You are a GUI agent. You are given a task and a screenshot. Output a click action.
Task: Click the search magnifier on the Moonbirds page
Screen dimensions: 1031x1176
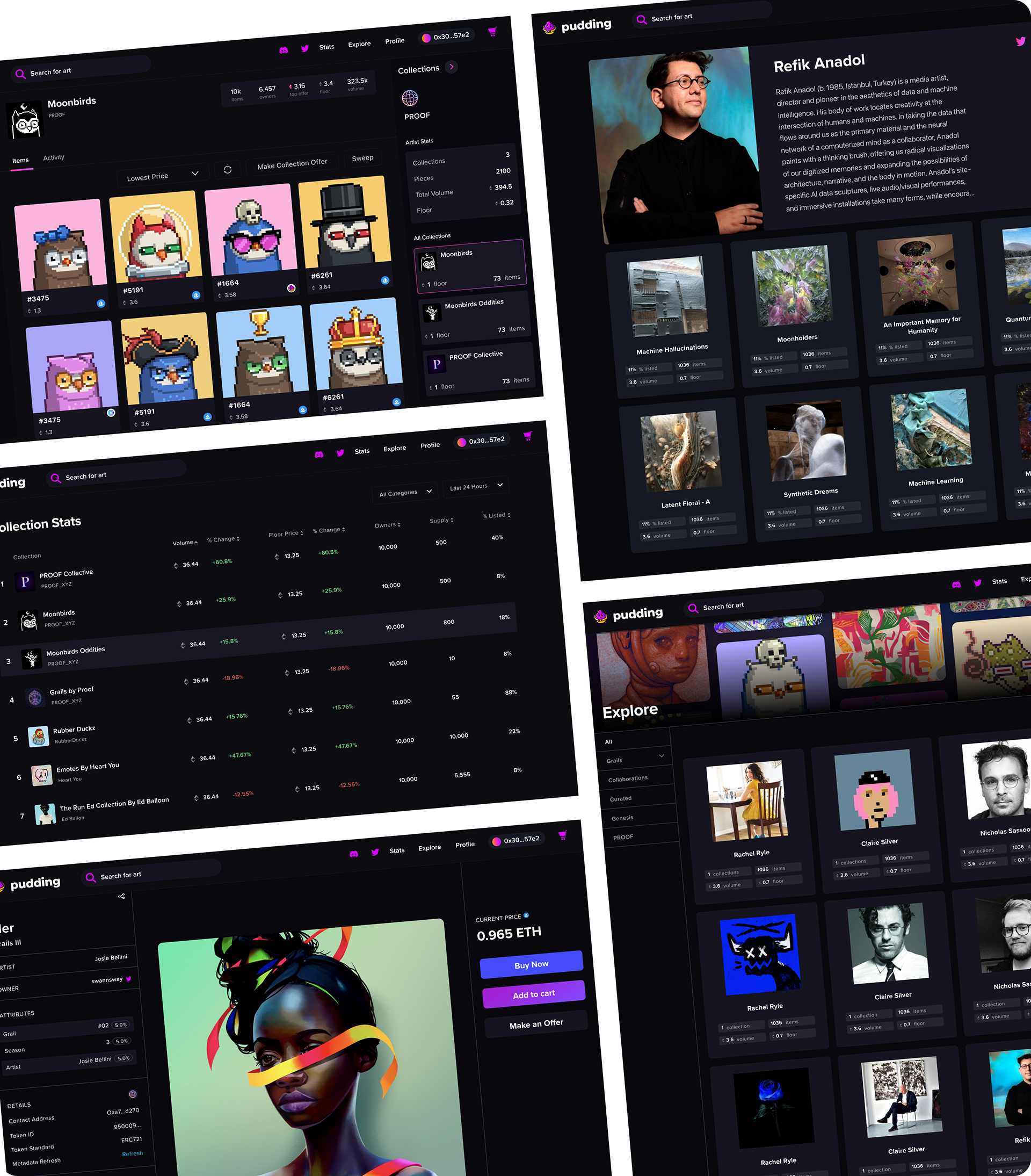20,74
